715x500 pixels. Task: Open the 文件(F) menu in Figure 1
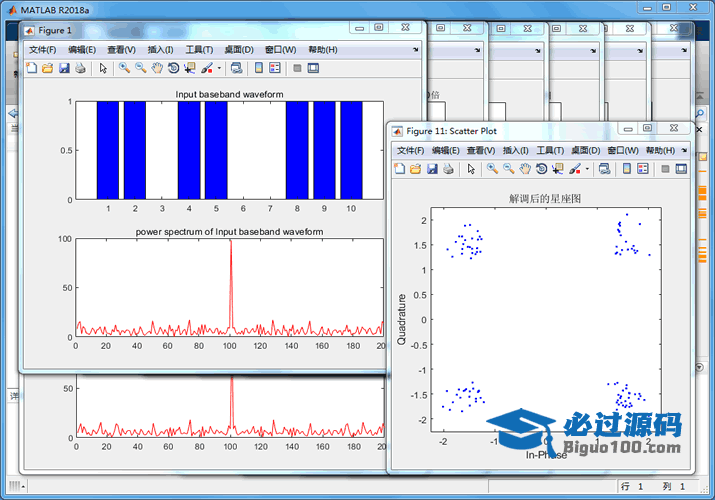[43, 49]
